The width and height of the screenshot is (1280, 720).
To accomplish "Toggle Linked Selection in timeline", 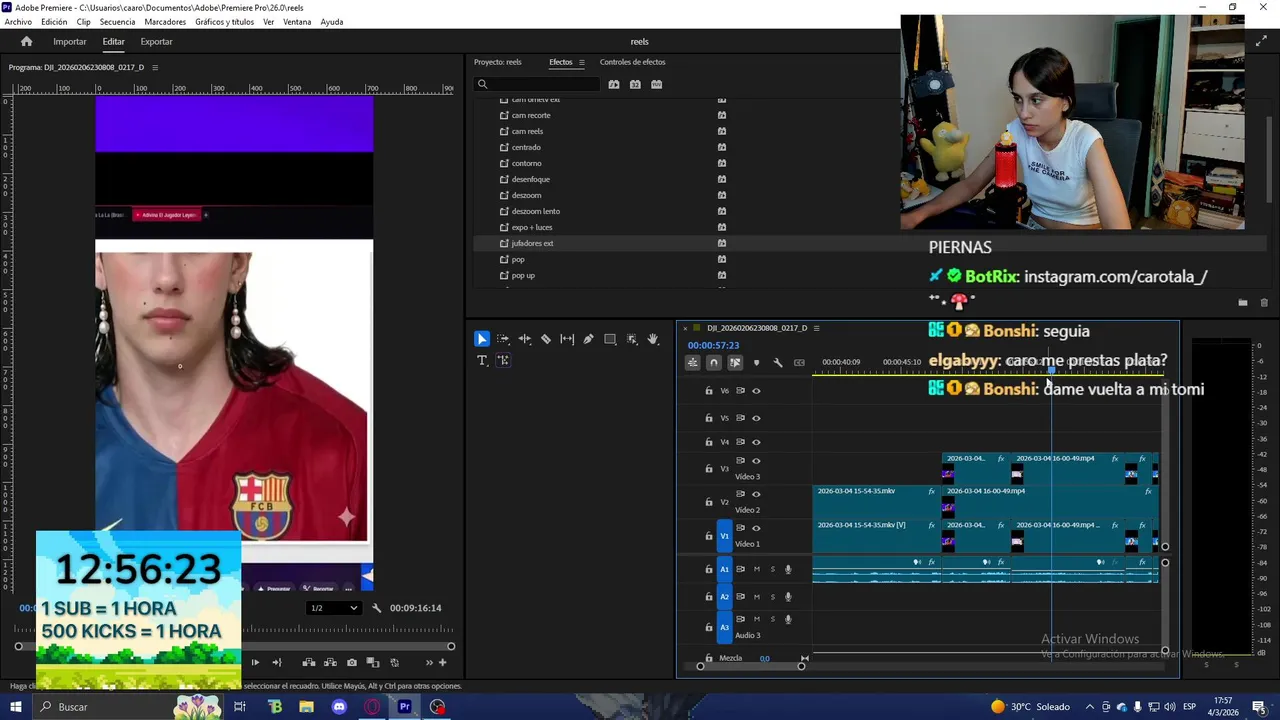I will (x=735, y=363).
